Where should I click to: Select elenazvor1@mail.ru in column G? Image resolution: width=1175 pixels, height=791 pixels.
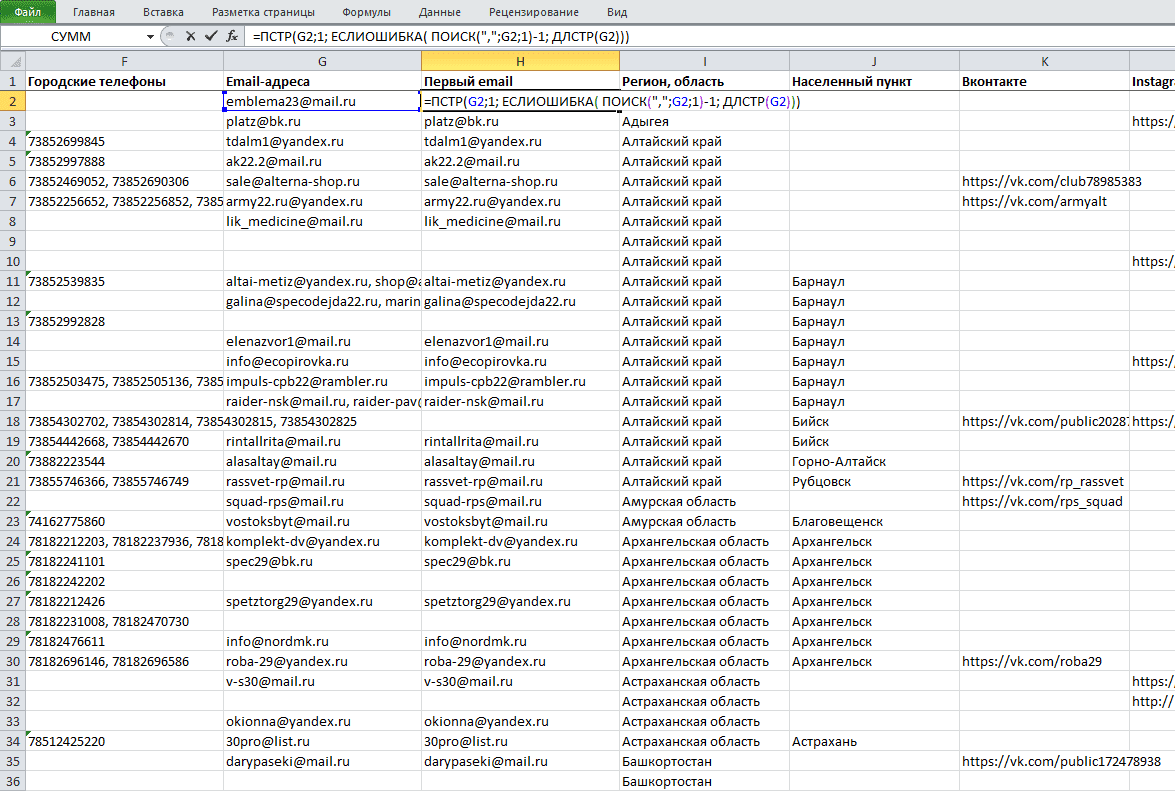pyautogui.click(x=322, y=341)
